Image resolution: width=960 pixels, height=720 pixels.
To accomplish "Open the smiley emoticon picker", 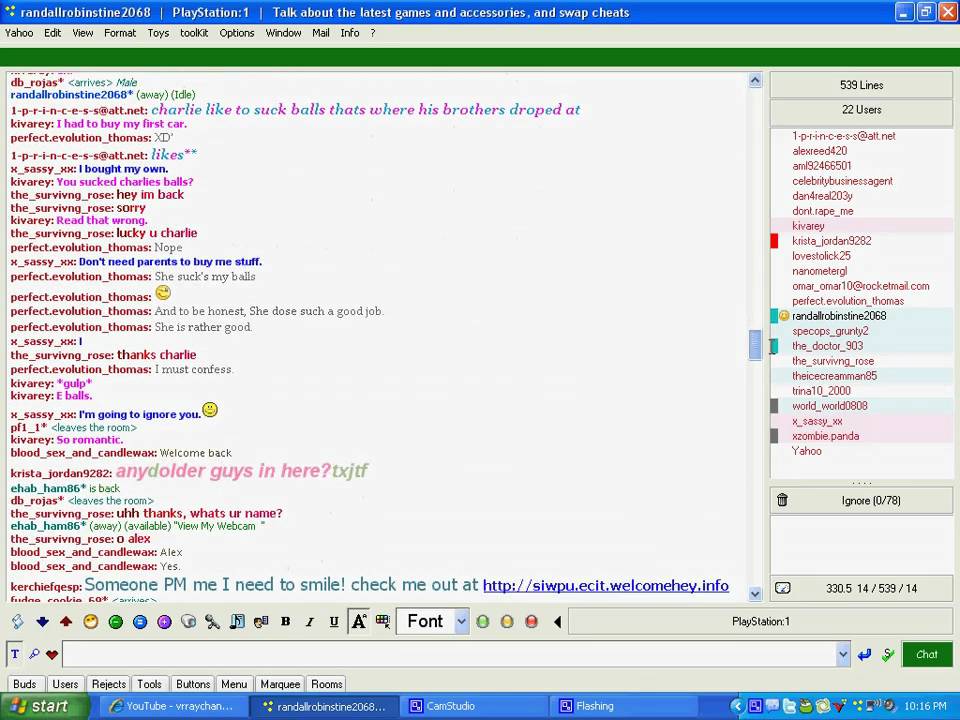I will click(91, 622).
